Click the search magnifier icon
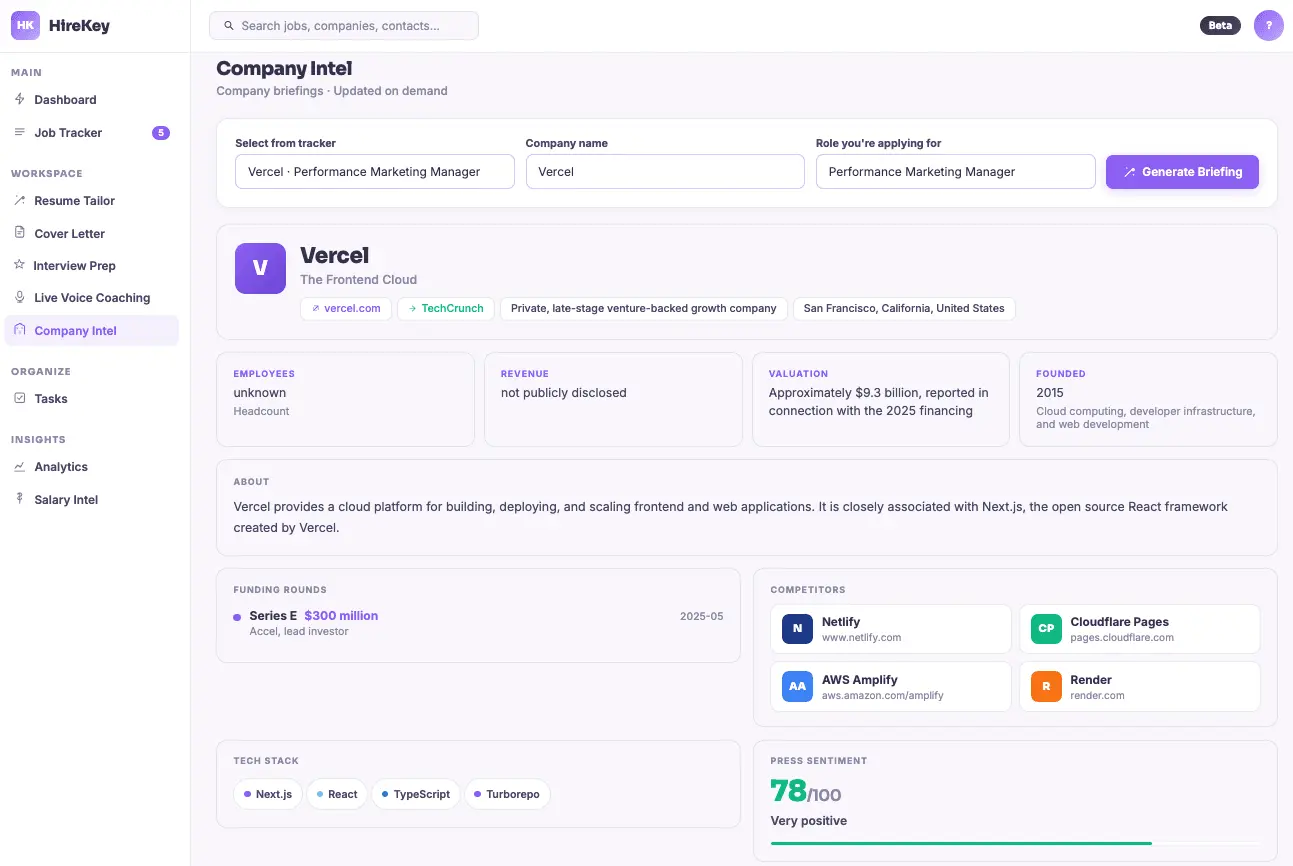 point(229,26)
